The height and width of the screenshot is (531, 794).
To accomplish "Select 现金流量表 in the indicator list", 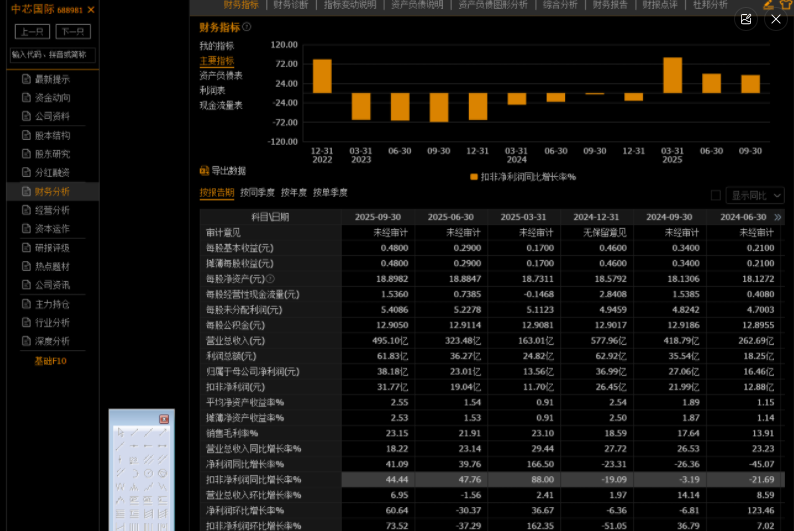I will pos(221,105).
